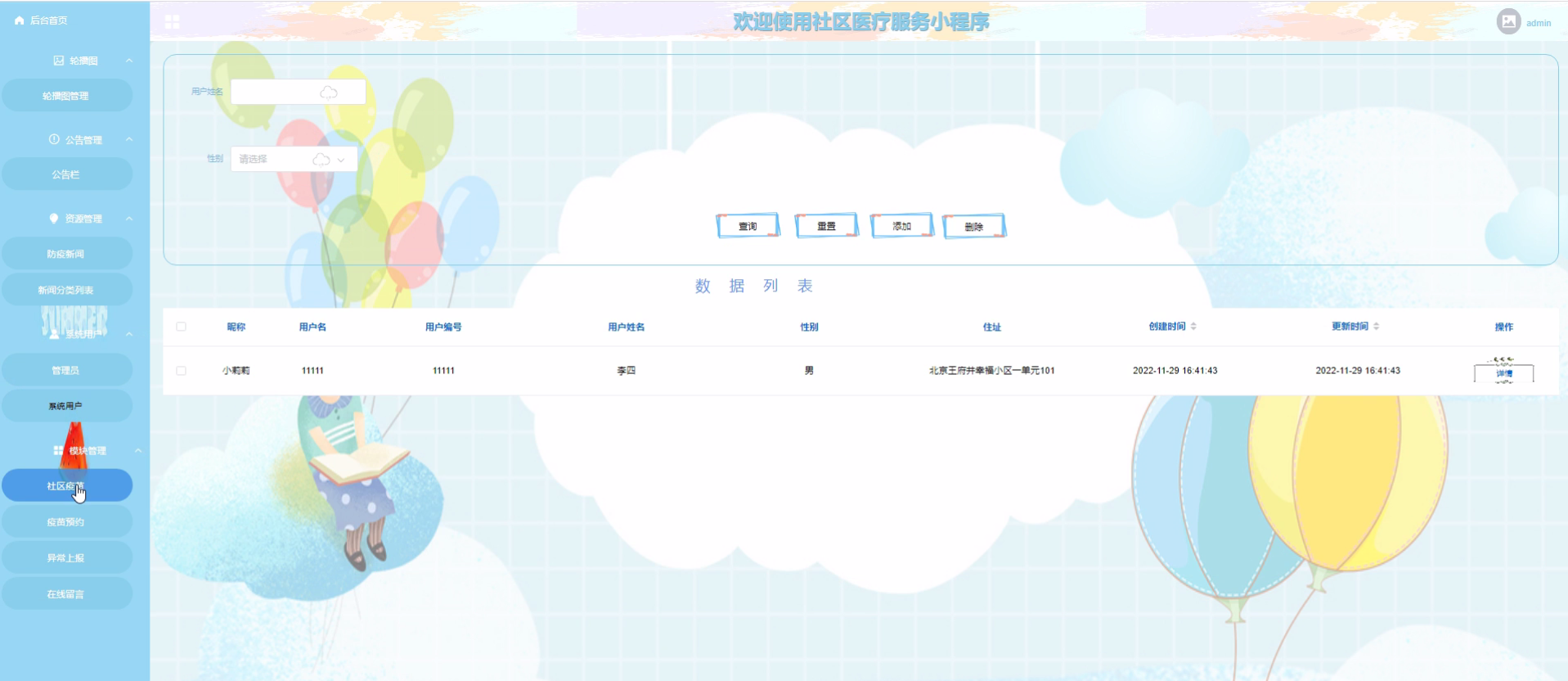Open 防疫新闻 in the sidebar

[66, 254]
